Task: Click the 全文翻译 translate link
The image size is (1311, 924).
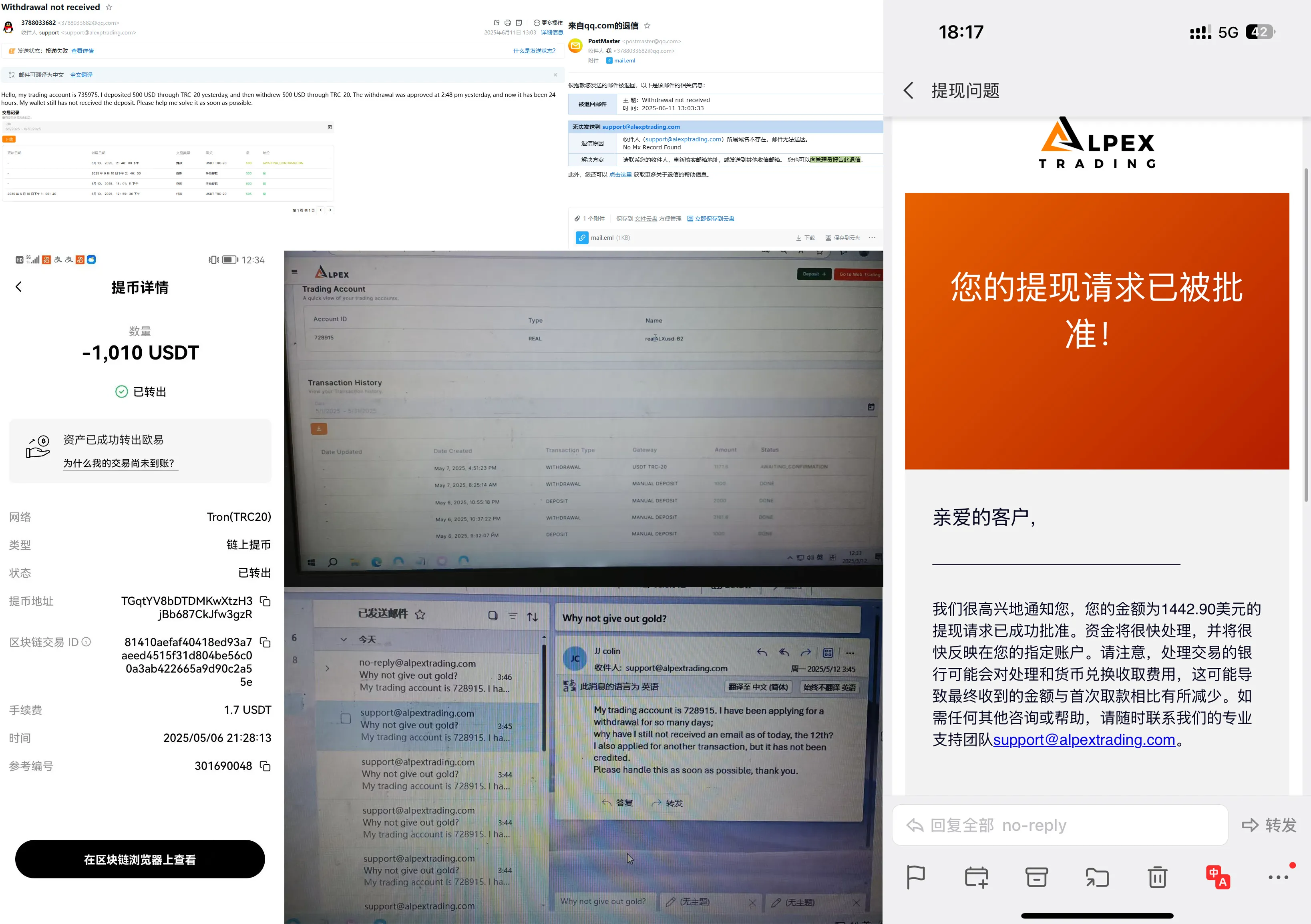Action: pyautogui.click(x=81, y=75)
